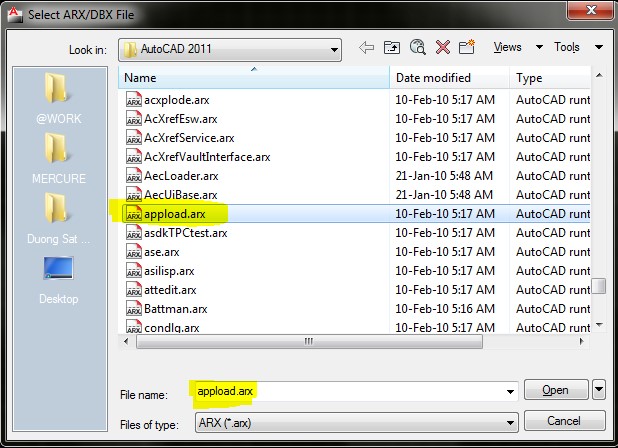This screenshot has width=618, height=448.
Task: Expand the File name history dropdown
Action: [510, 392]
